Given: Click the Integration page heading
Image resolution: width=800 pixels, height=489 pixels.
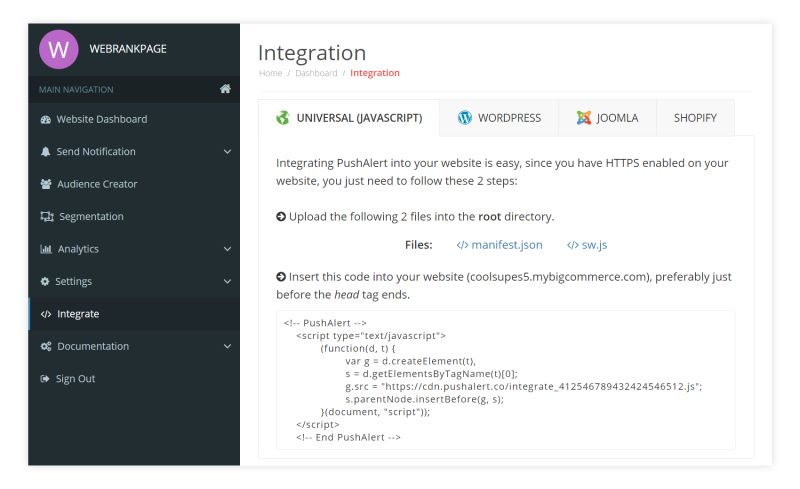Looking at the screenshot, I should point(312,53).
